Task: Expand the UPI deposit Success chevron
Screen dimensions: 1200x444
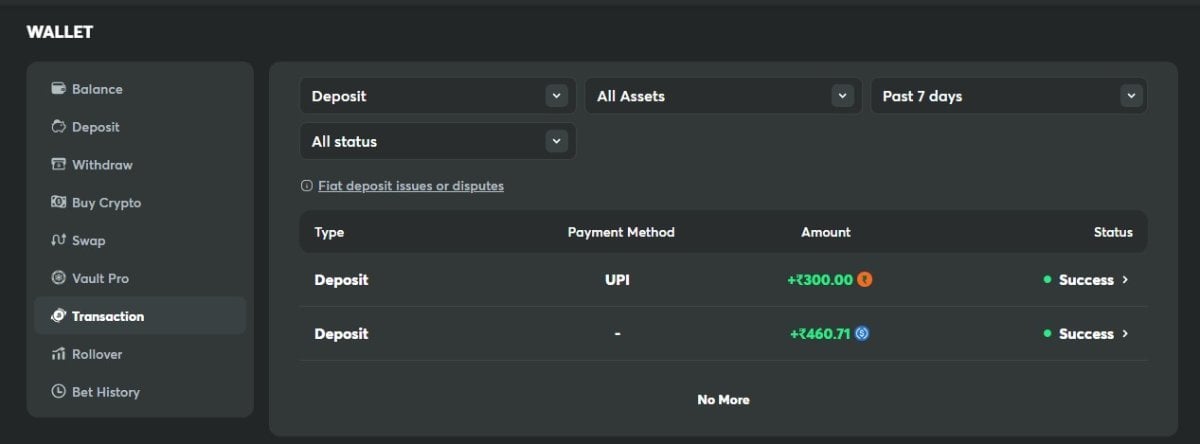Action: pos(1125,280)
